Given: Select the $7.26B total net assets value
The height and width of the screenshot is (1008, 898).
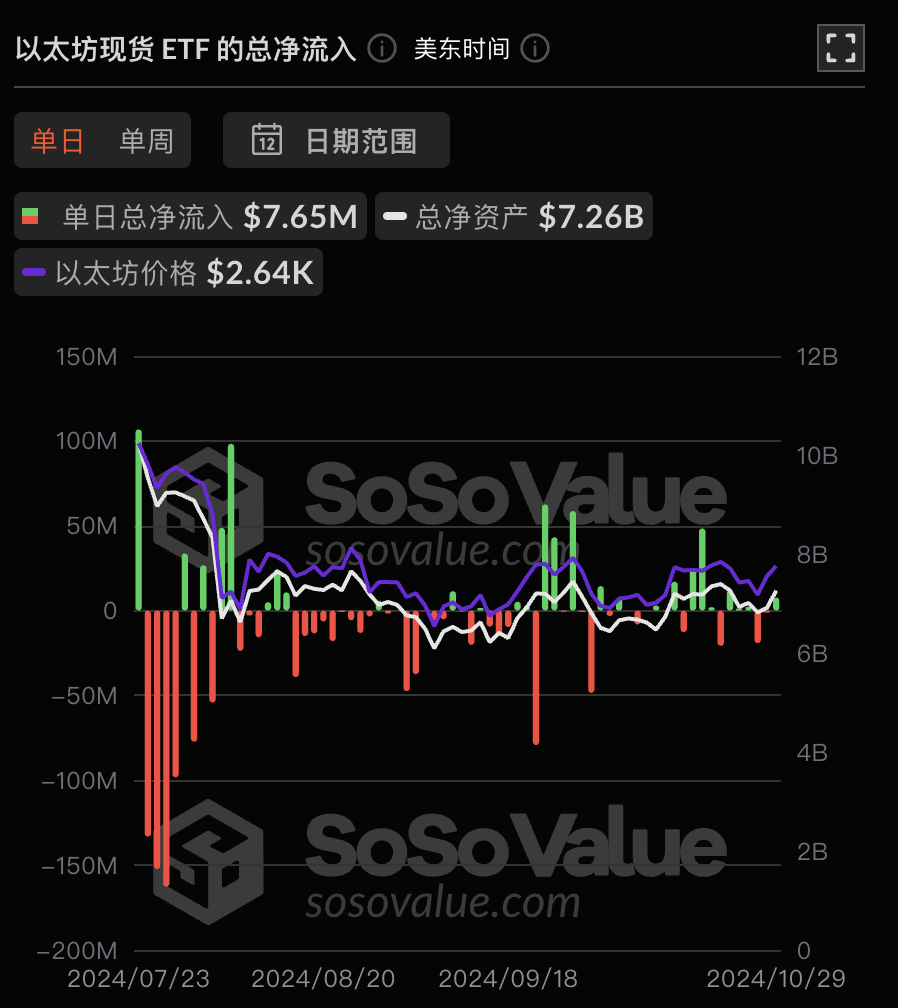Looking at the screenshot, I should tap(591, 217).
